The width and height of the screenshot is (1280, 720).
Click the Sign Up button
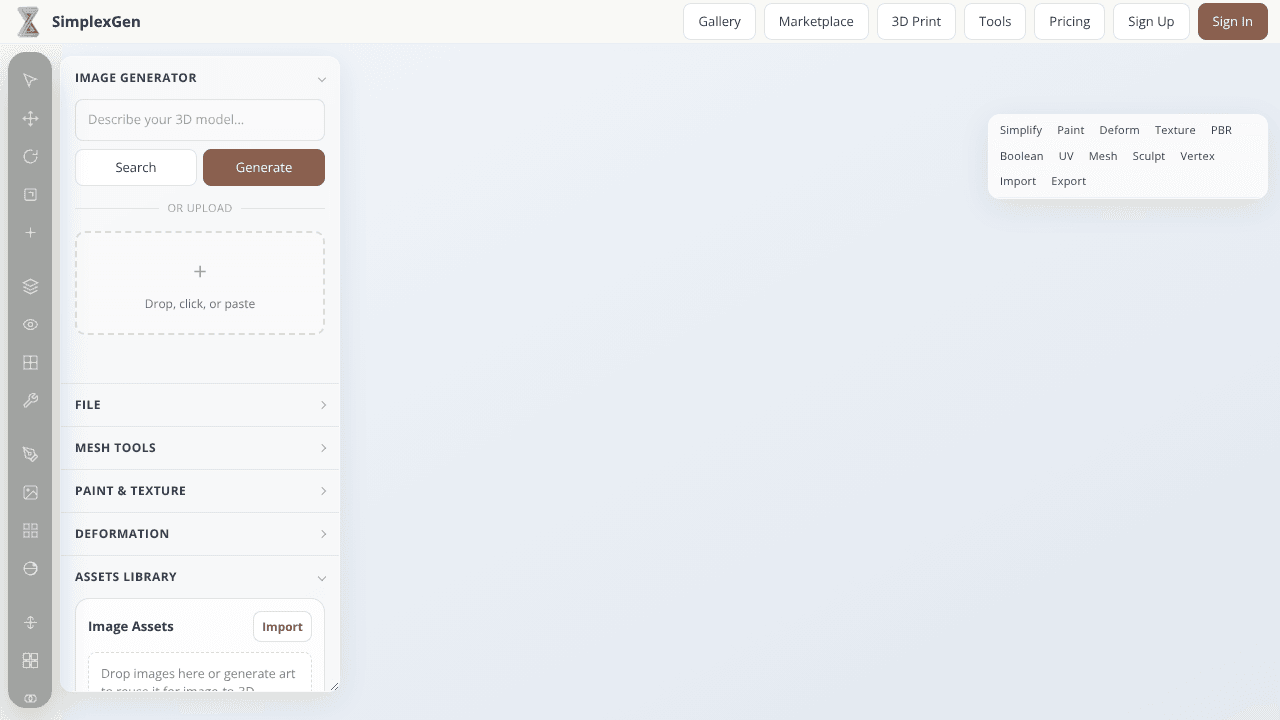pyautogui.click(x=1151, y=22)
